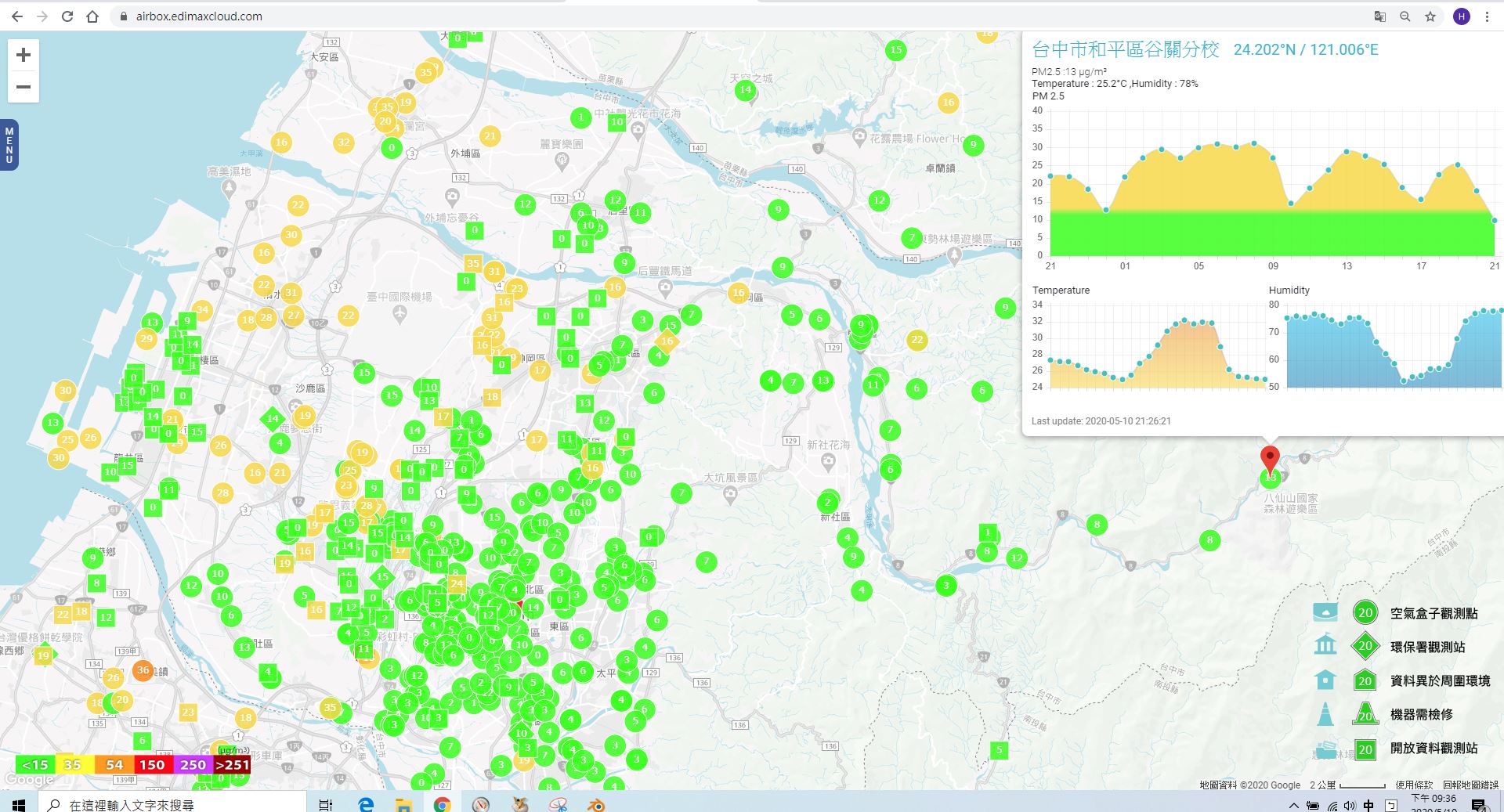Viewport: 1504px width, 812px height.
Task: Click the <15 green color legend swatch
Action: [35, 765]
